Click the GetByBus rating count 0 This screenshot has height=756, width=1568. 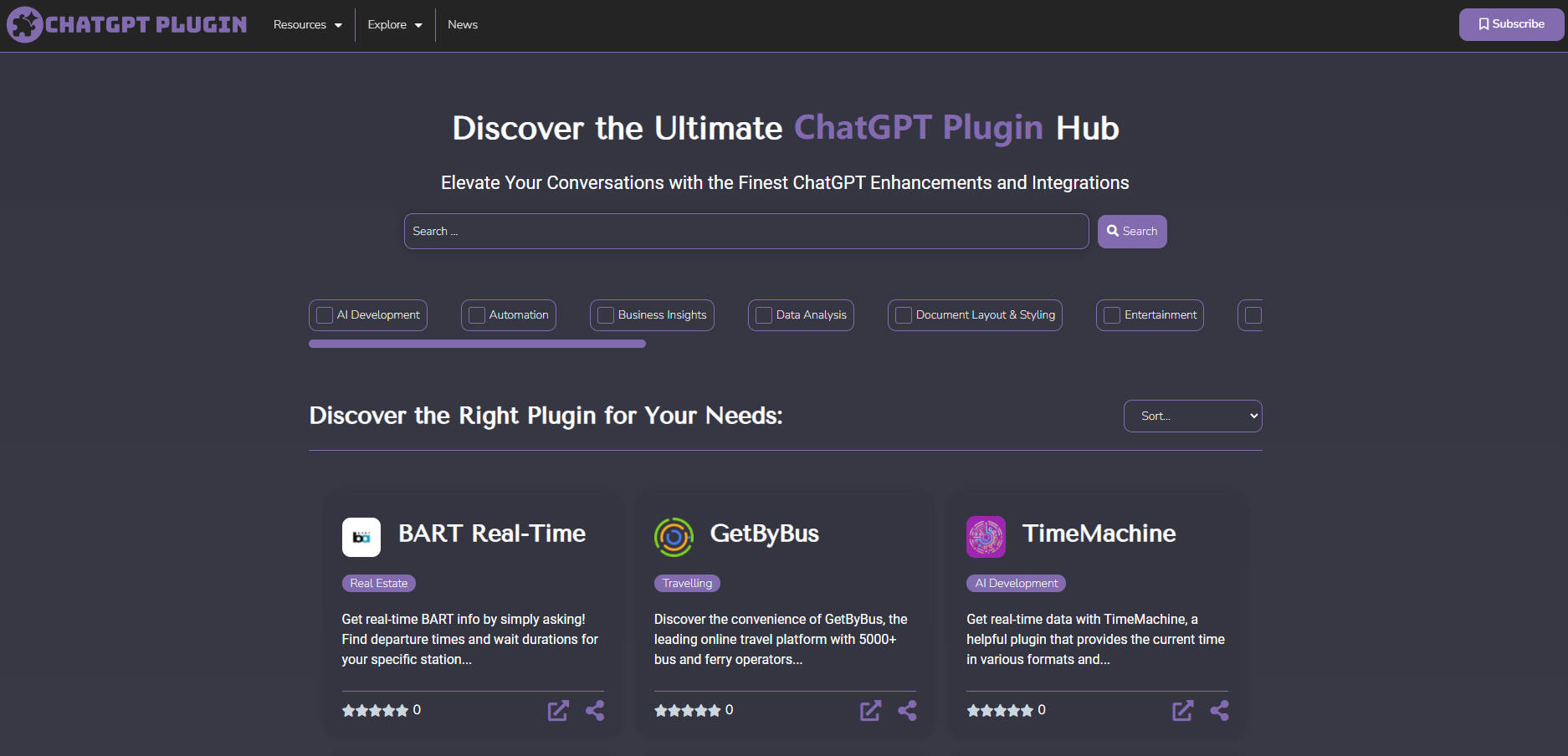729,710
